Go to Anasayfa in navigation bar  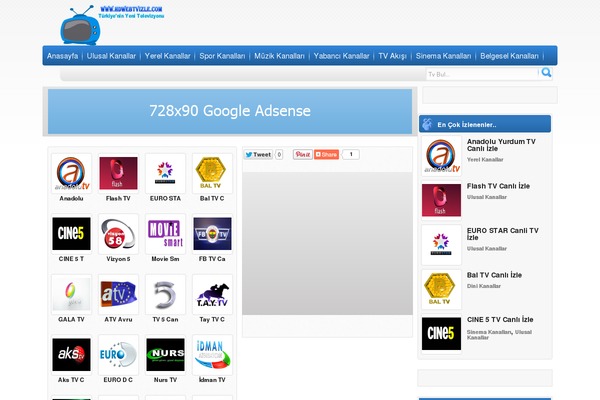coord(62,56)
